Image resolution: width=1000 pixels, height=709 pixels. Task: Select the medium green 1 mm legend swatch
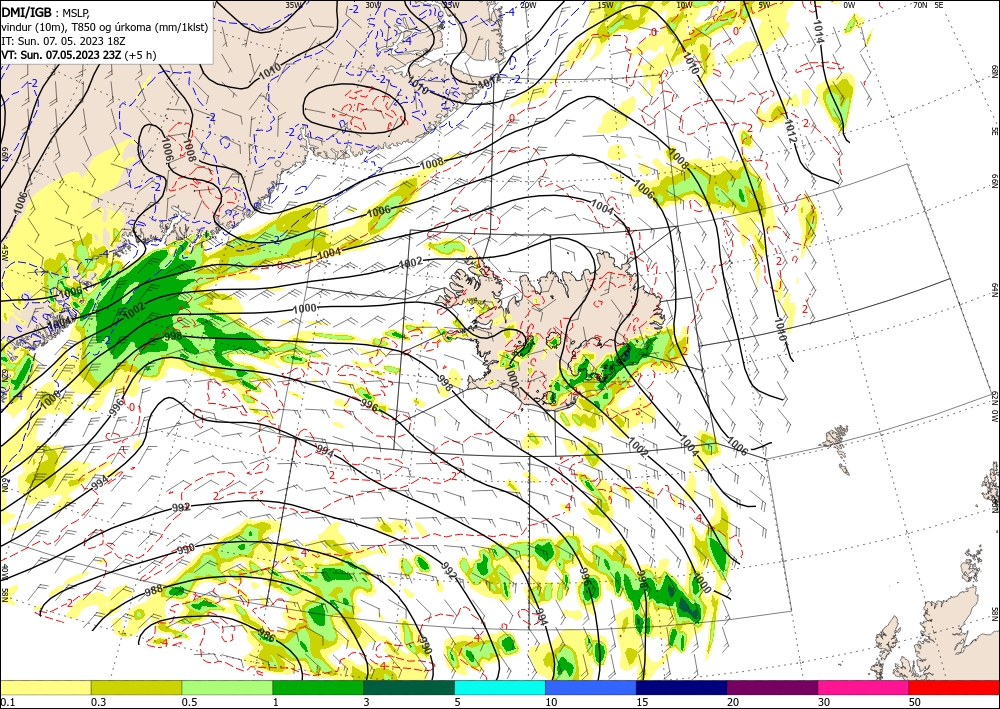[318, 687]
